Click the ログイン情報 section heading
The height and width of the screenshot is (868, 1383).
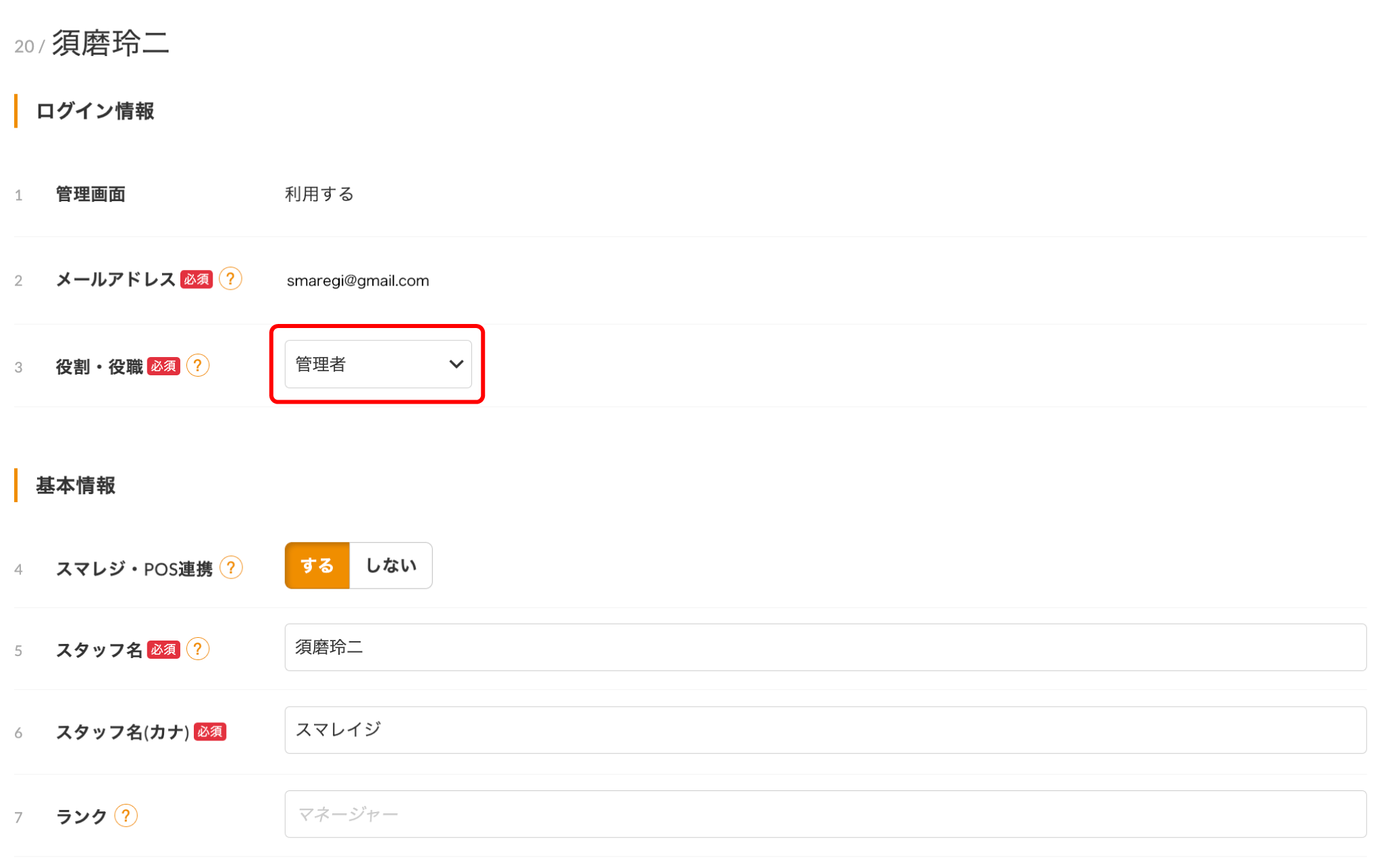tap(95, 111)
